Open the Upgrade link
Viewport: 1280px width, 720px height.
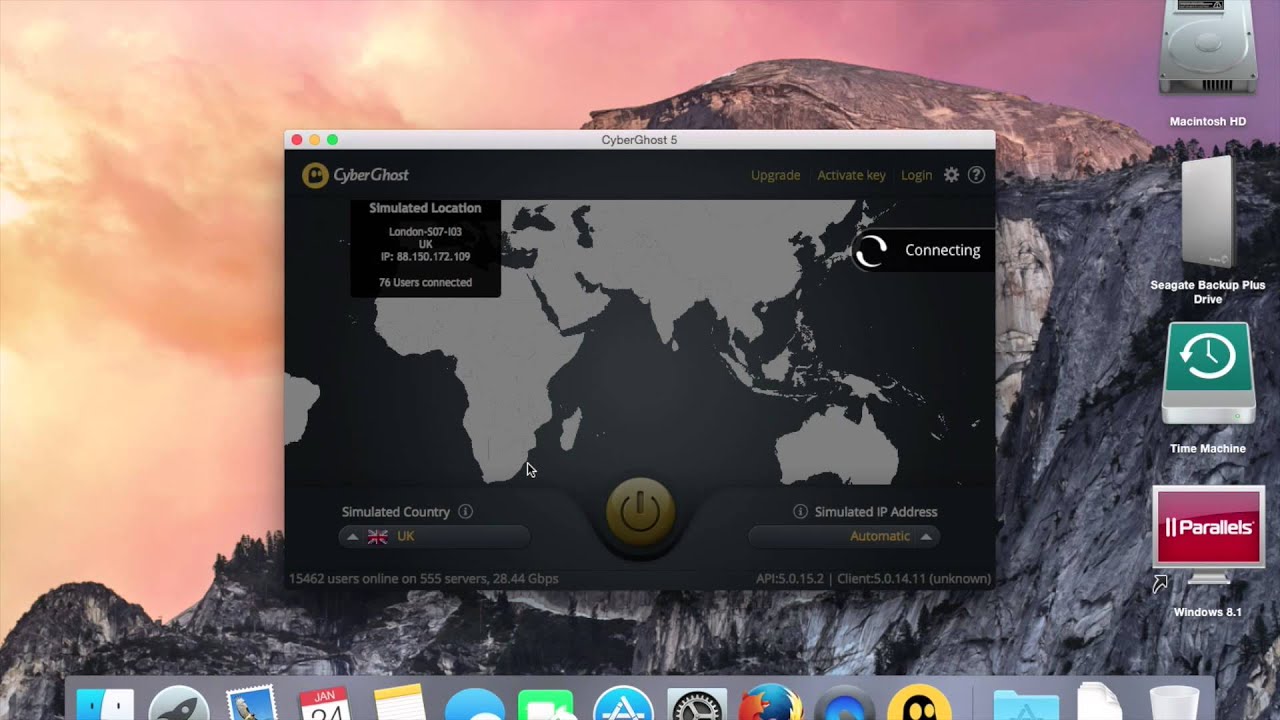click(775, 175)
